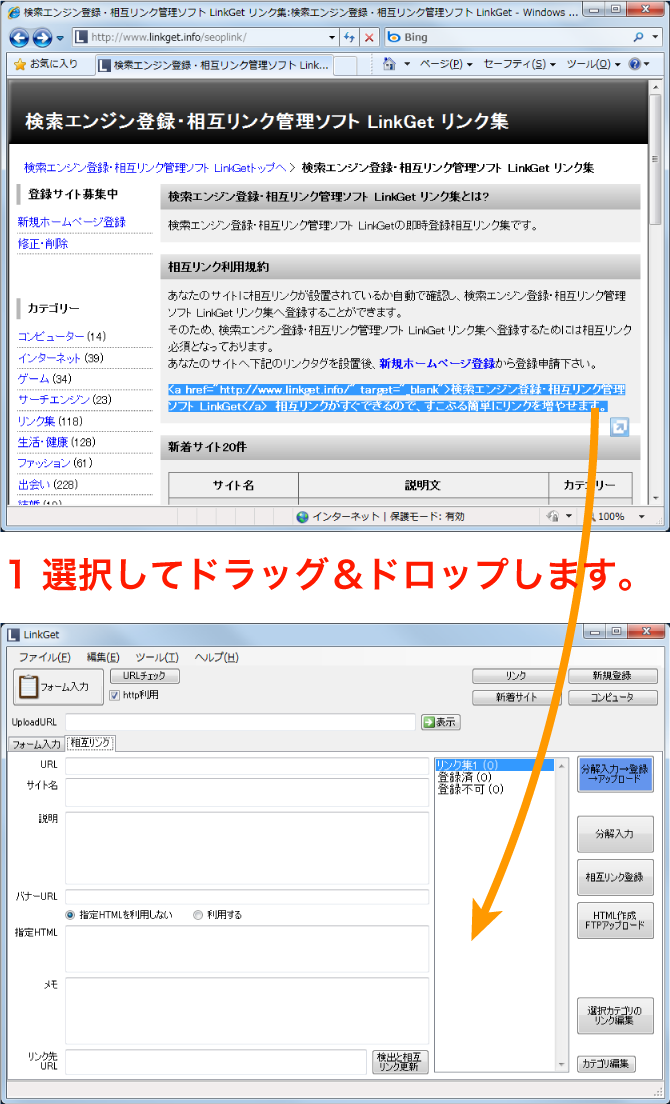Click the LinkGetトップへ breadcrumb link

coord(155,168)
